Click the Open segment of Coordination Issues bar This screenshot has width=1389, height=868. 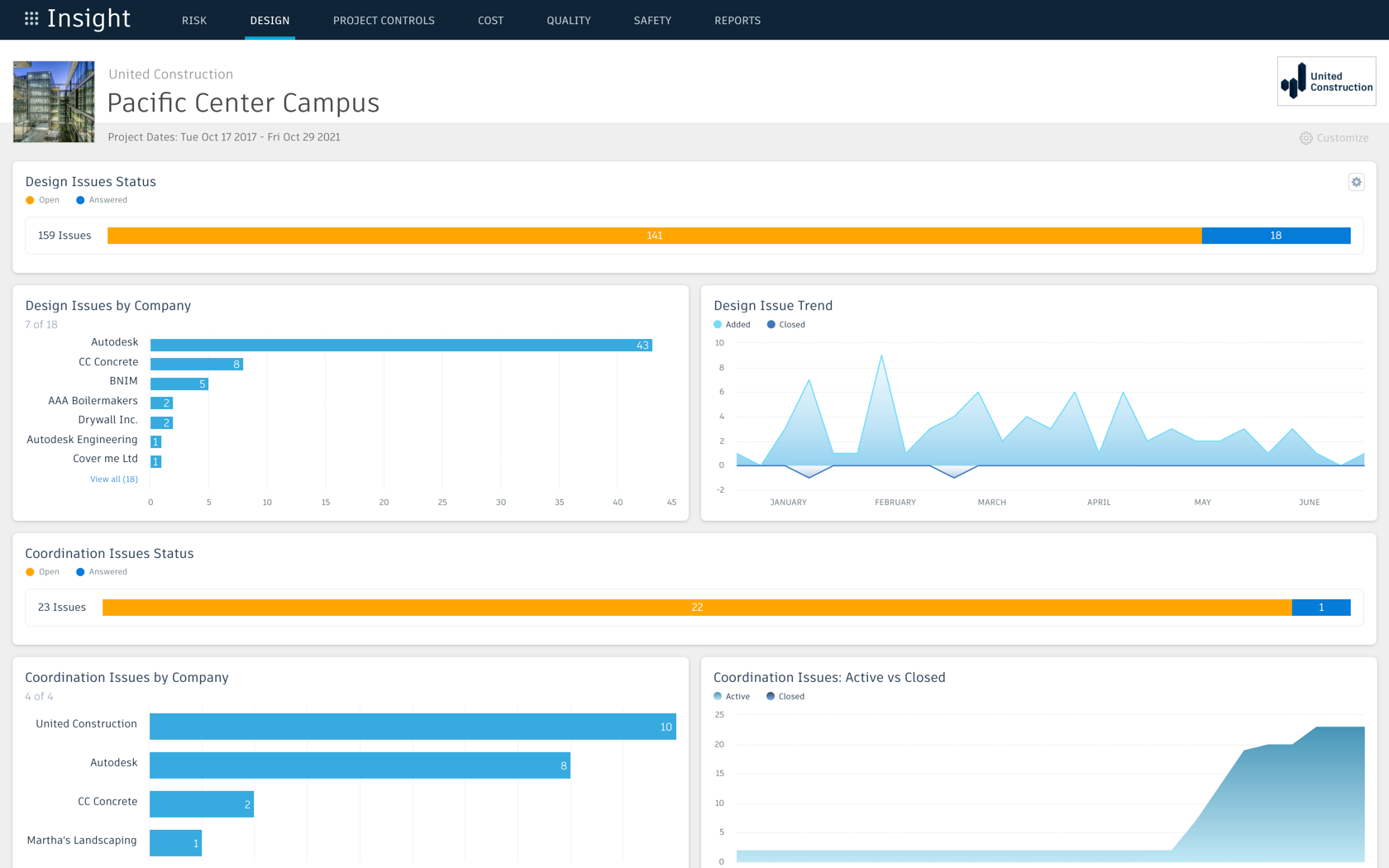click(696, 607)
